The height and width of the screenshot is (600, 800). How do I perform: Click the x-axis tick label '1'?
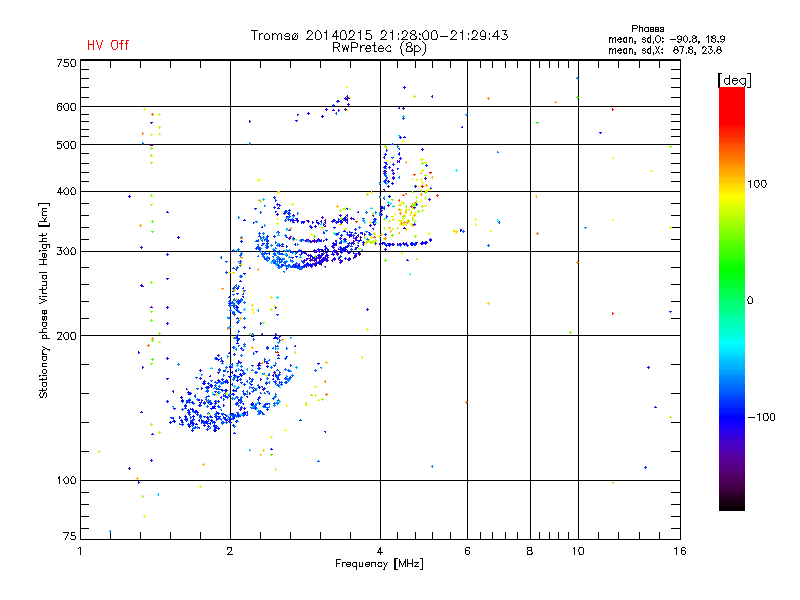point(80,551)
